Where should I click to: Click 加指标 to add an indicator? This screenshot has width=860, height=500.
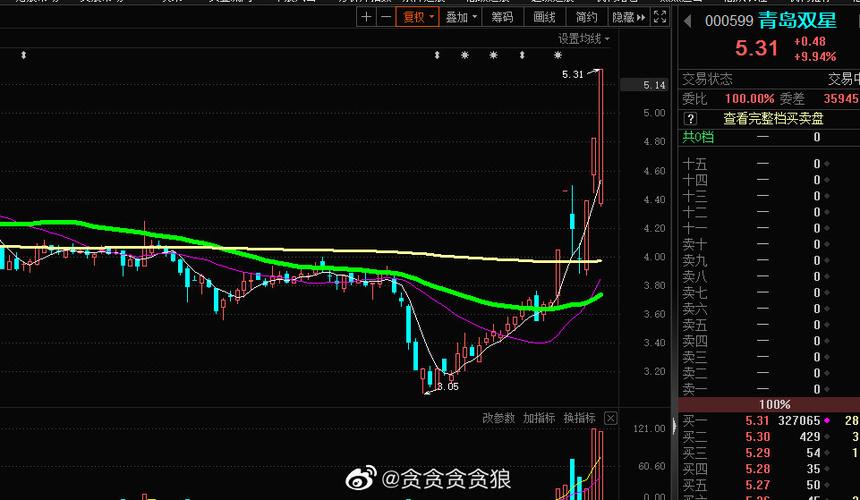pos(539,418)
